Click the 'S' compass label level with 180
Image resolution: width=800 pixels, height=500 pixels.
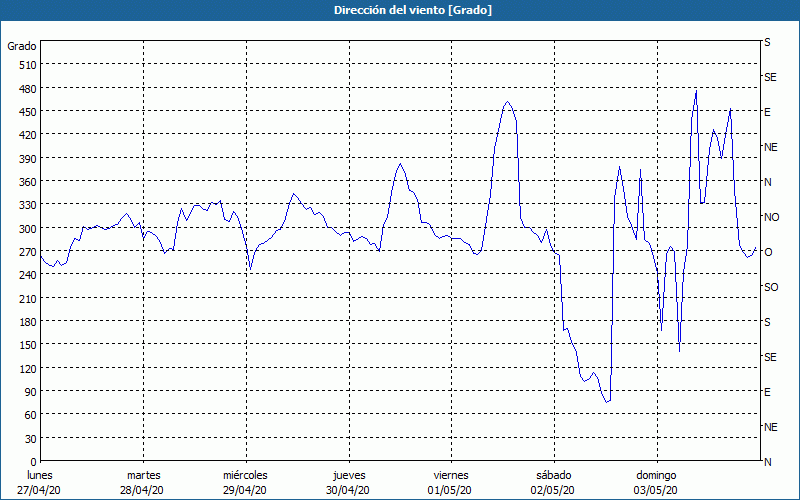(767, 322)
